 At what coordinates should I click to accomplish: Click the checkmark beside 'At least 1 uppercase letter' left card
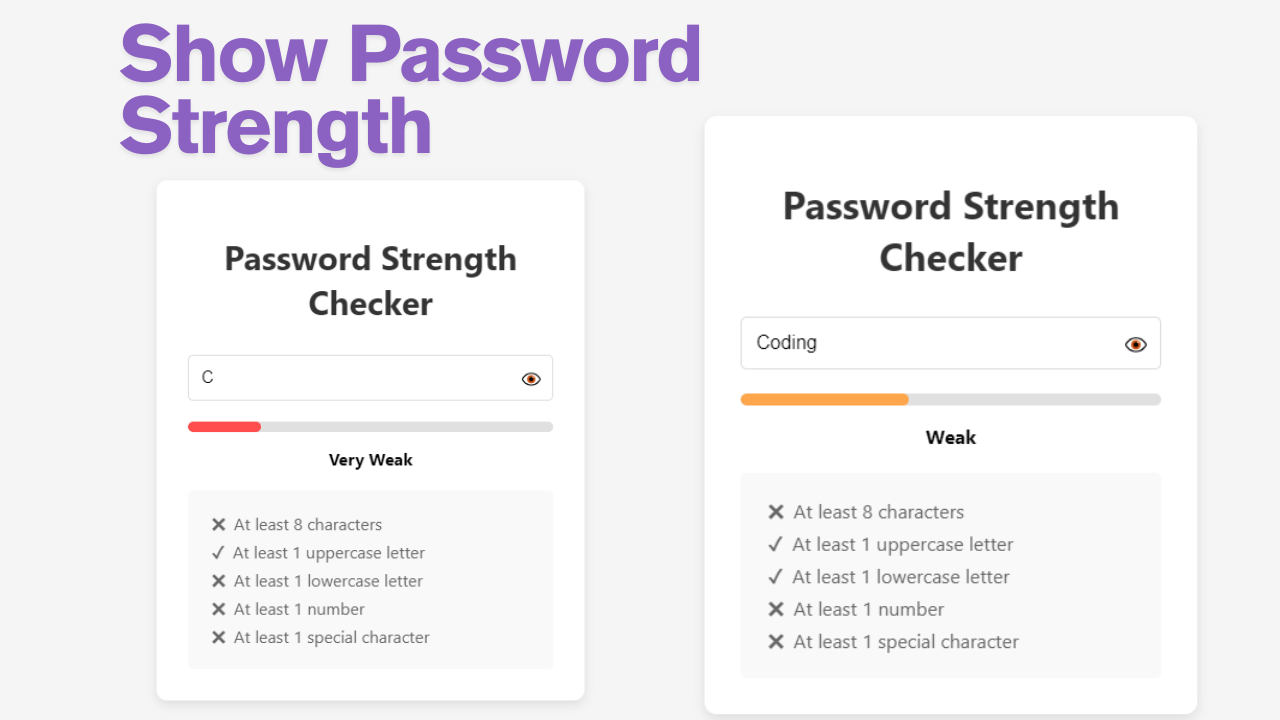(x=218, y=552)
